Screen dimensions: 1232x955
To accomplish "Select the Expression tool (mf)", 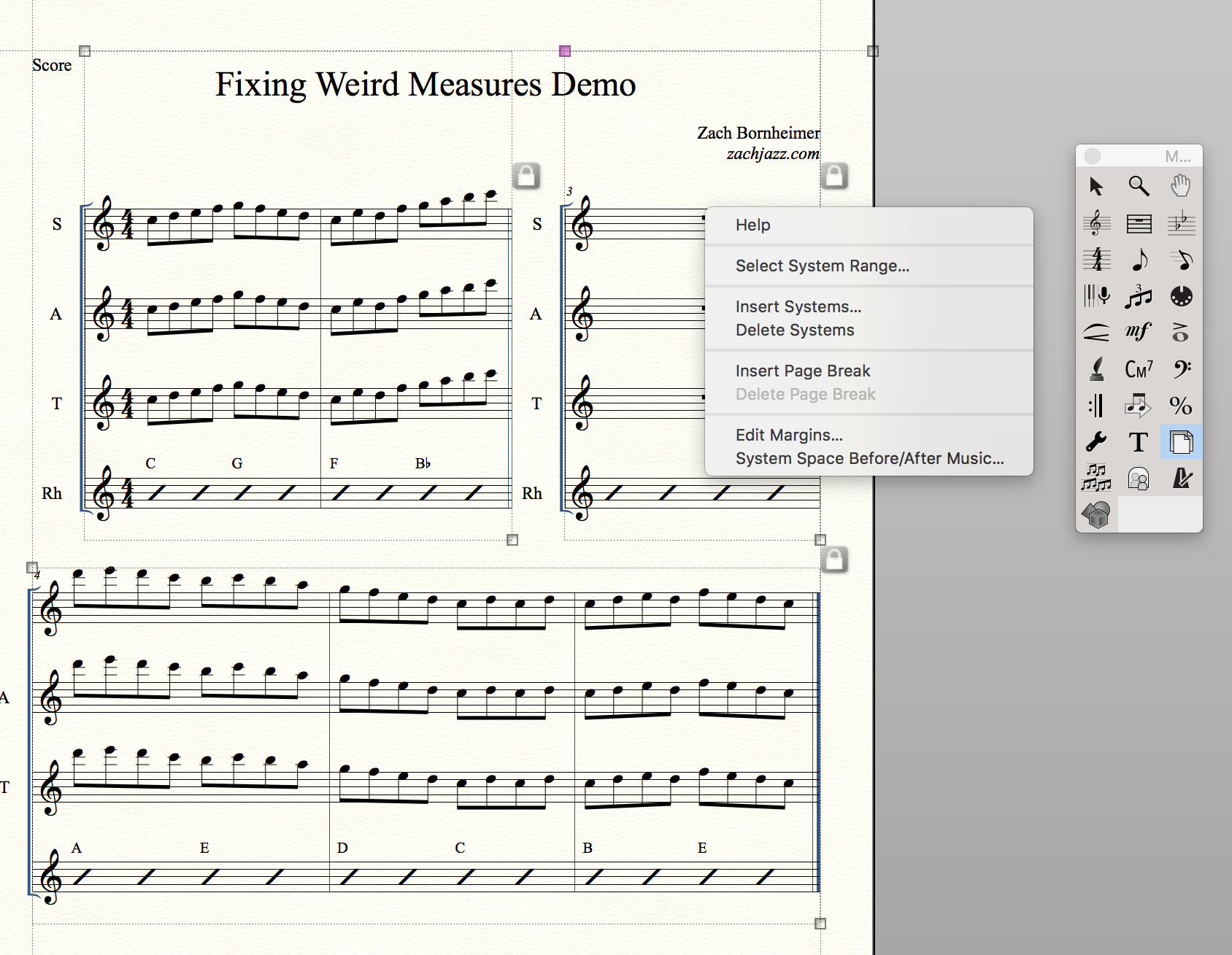I will (x=1139, y=333).
